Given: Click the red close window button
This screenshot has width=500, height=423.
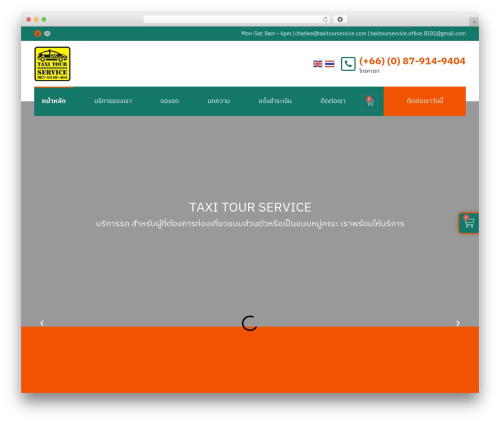Looking at the screenshot, I should [29, 19].
